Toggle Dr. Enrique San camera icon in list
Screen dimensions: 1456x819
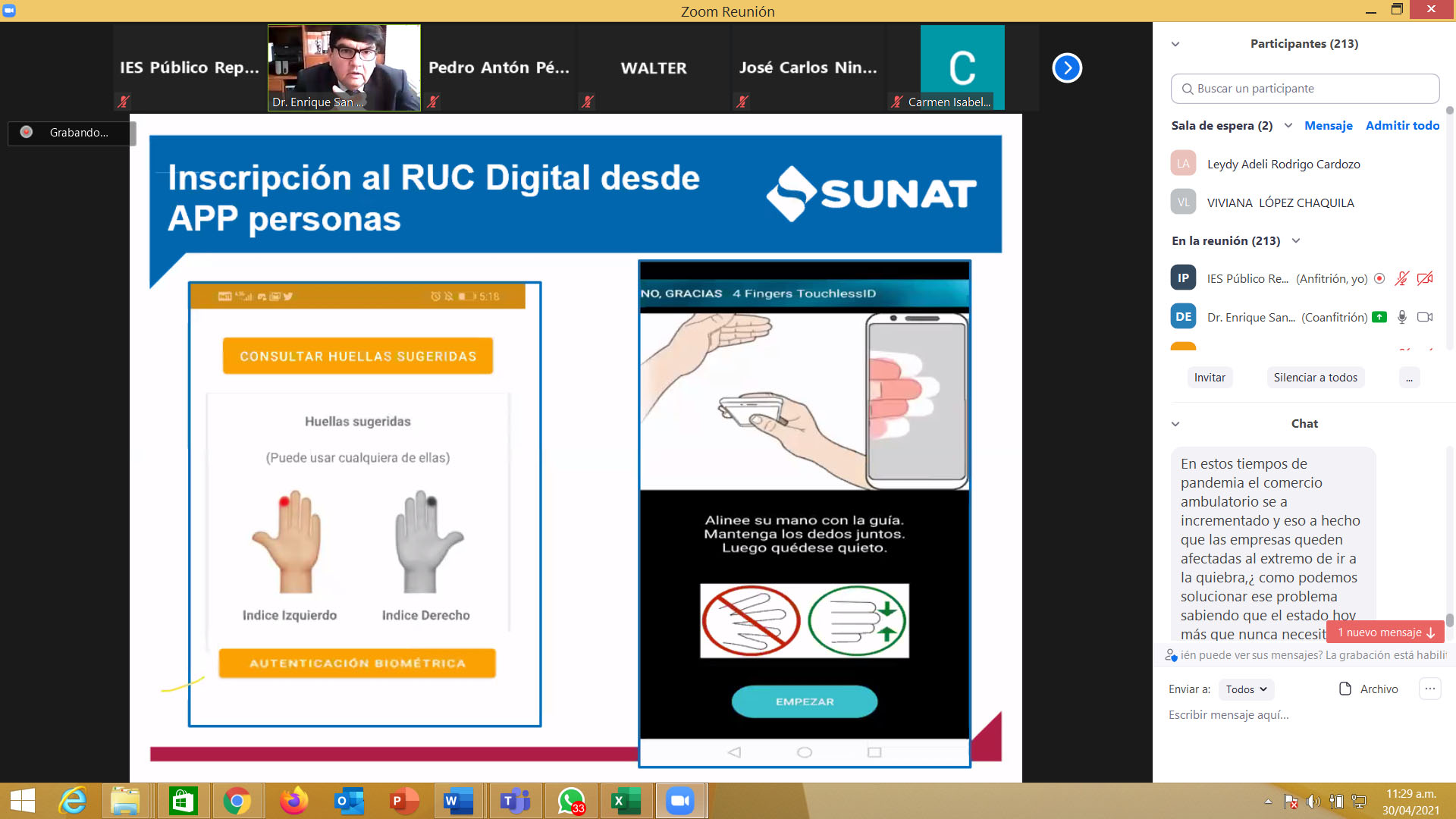[x=1425, y=317]
